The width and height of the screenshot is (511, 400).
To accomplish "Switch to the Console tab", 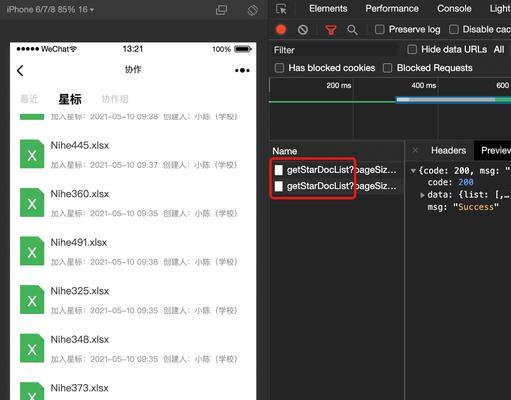I will [454, 9].
